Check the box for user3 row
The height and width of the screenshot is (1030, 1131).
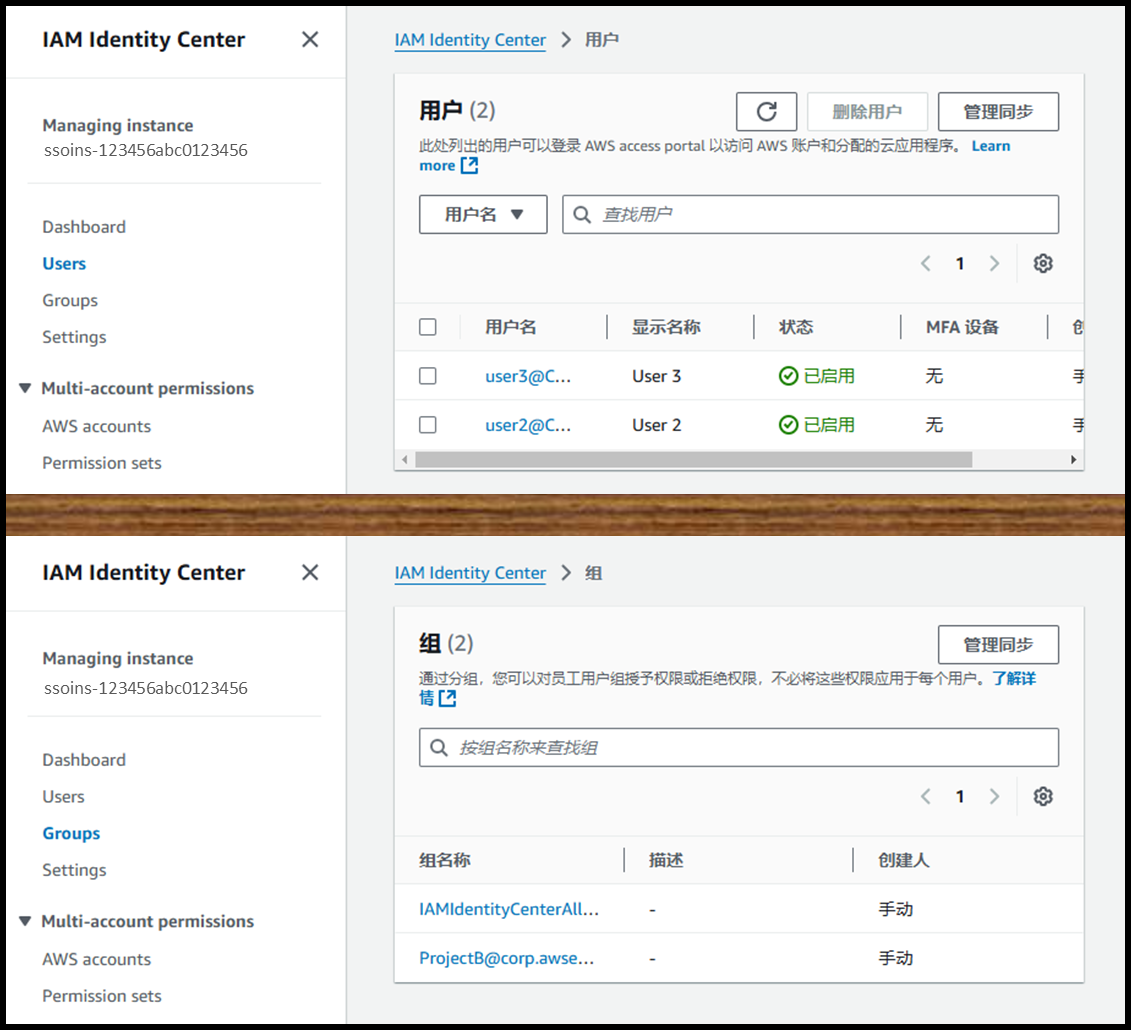(x=428, y=376)
